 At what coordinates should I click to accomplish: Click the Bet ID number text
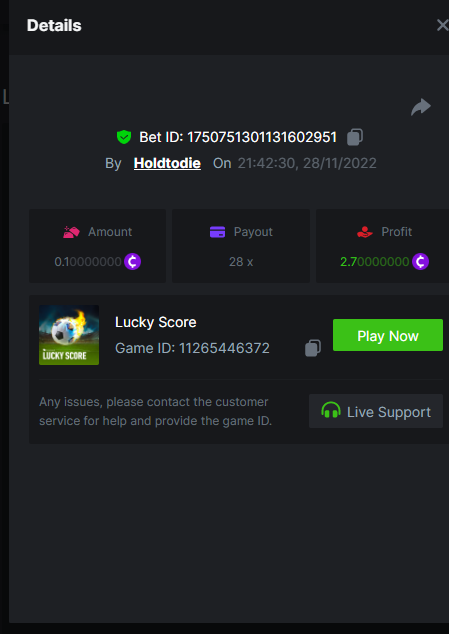(x=262, y=137)
